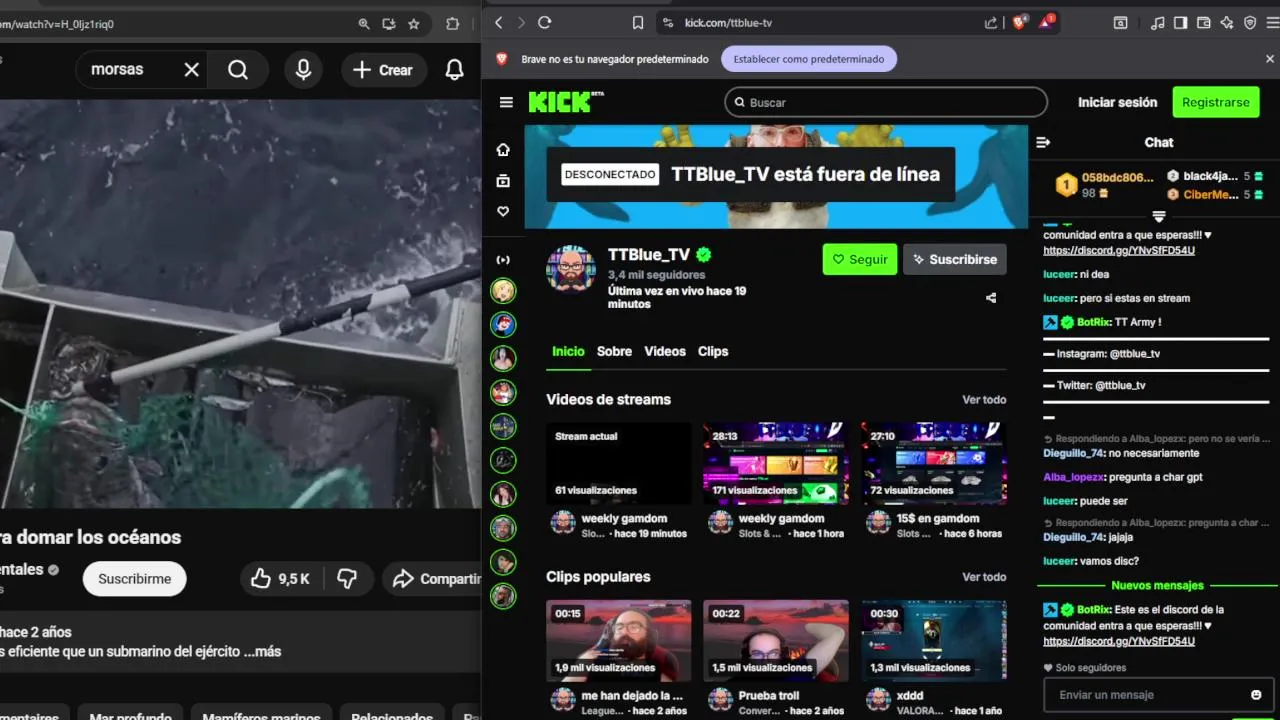
Task: Click BotRix username beside 'TT Army !'
Action: point(1093,322)
